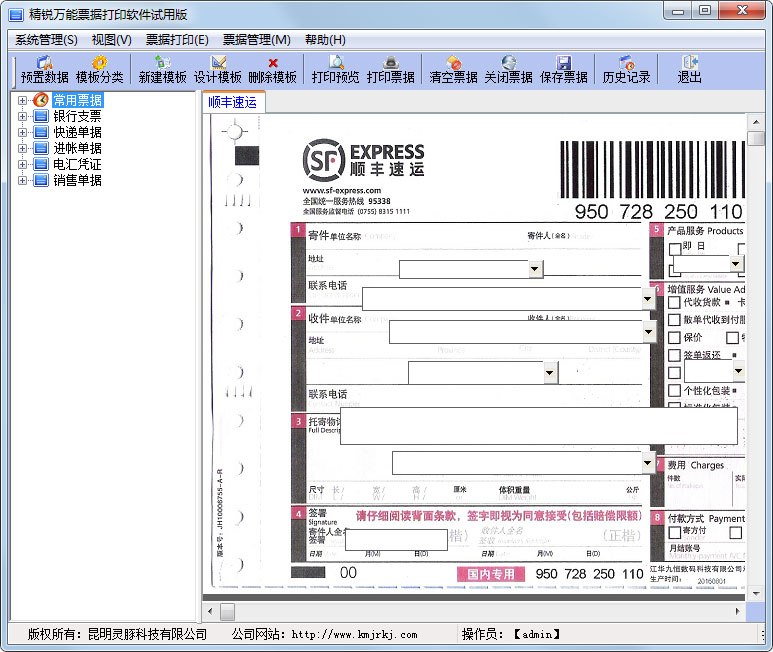Click the 寄件人 signature text field
Screen dimensions: 773x652
click(x=396, y=540)
